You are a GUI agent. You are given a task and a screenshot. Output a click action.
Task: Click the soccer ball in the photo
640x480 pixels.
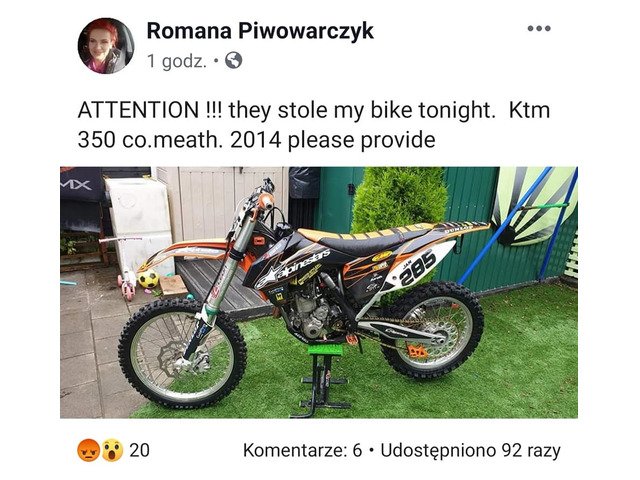(148, 279)
